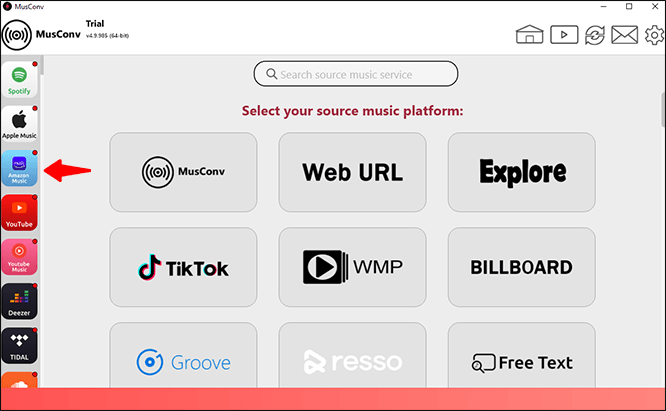Go to the home icon in toolbar

click(529, 34)
